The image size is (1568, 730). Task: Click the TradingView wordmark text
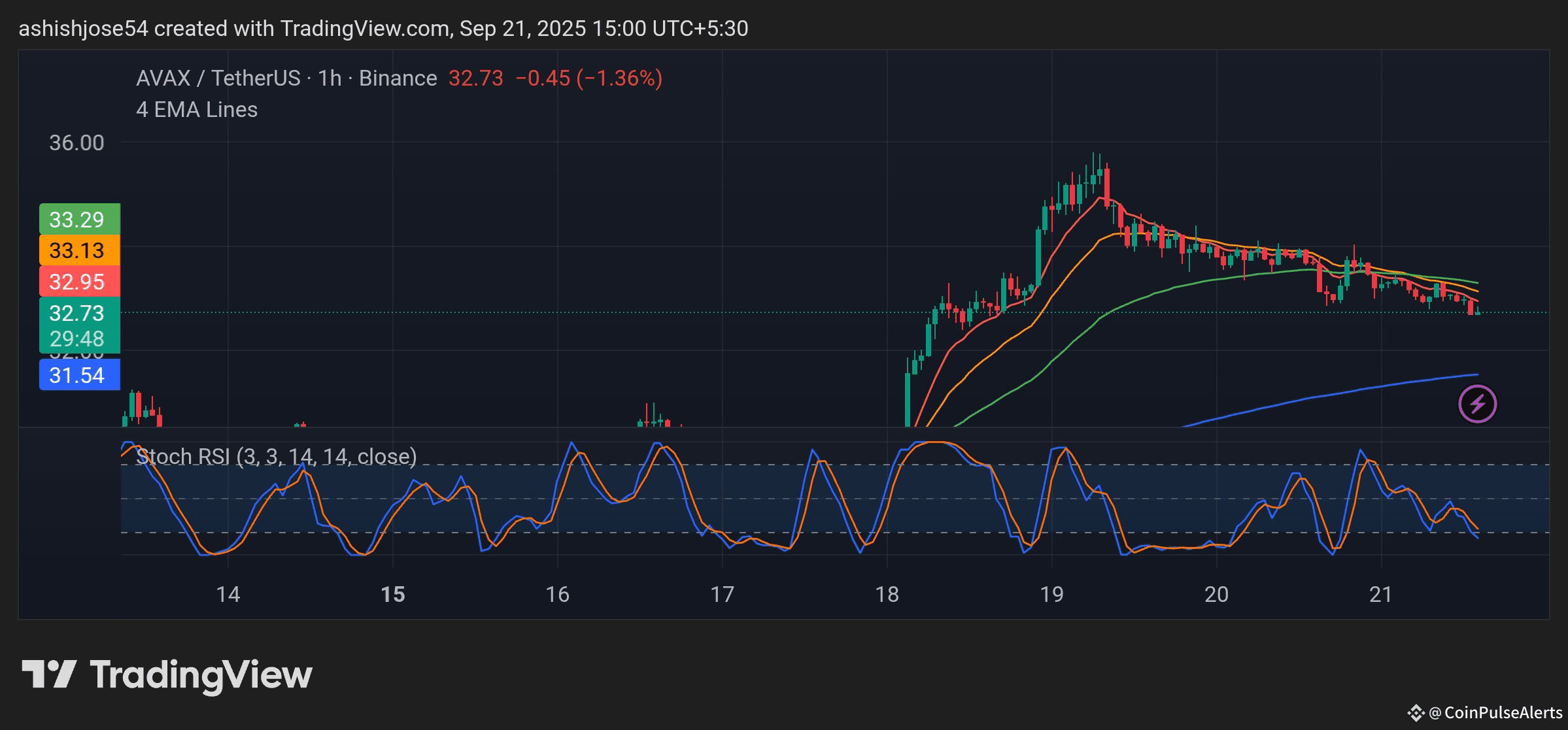click(201, 675)
